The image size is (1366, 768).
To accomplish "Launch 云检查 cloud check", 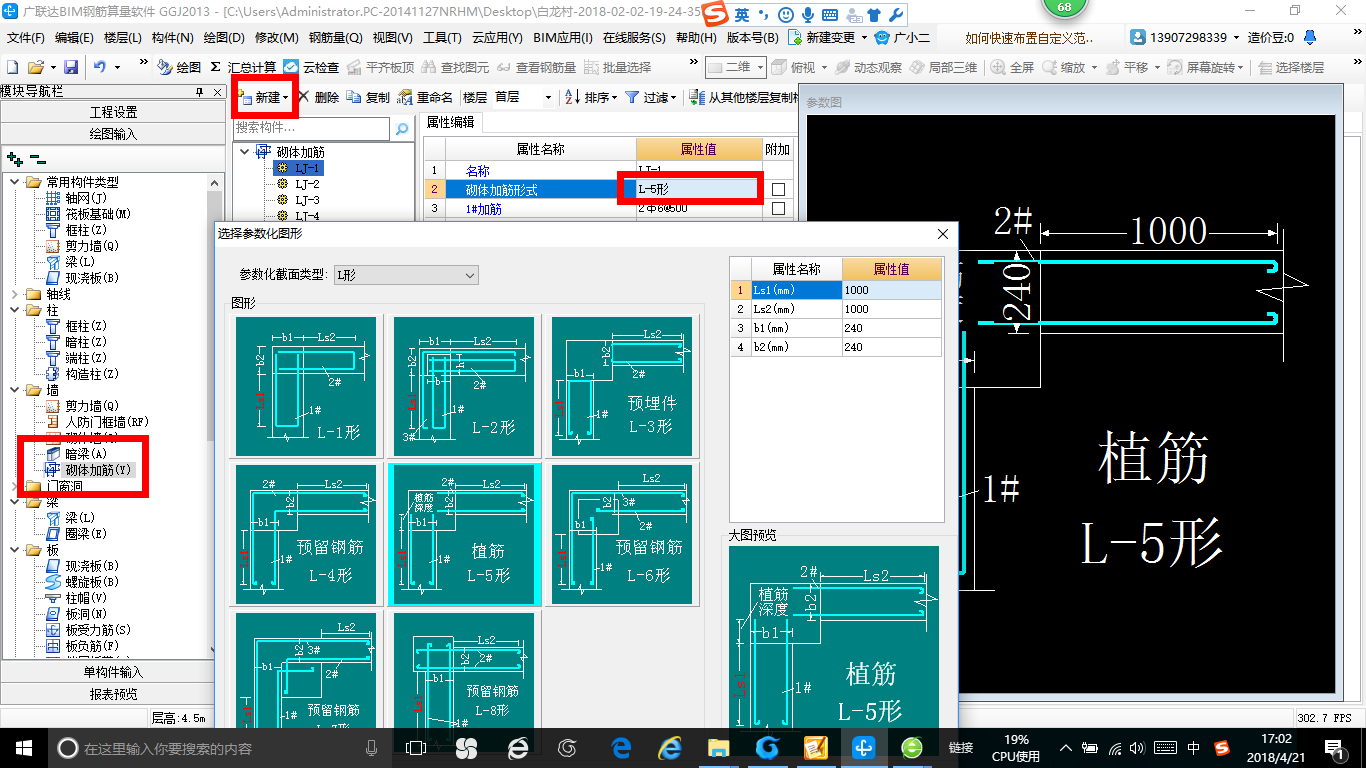I will click(311, 67).
